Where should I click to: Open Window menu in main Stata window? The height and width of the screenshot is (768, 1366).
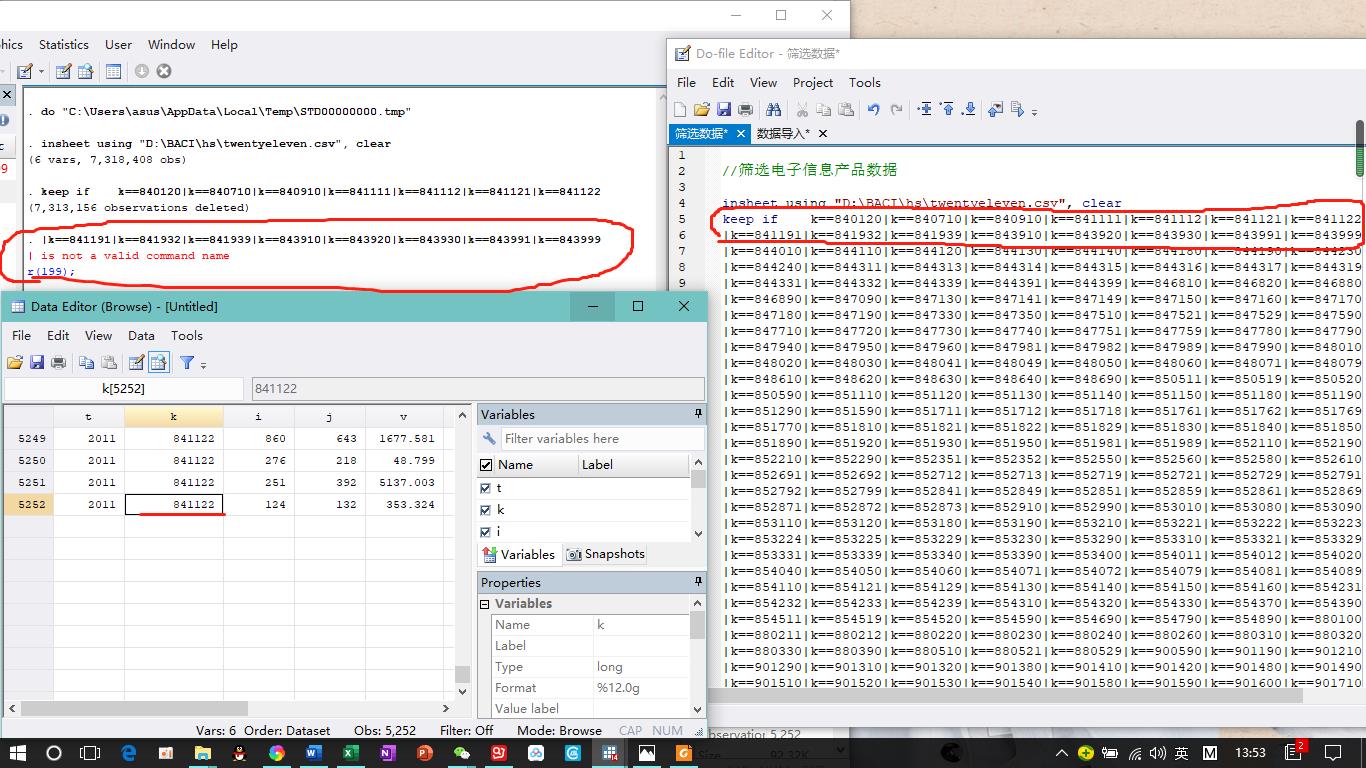point(171,44)
